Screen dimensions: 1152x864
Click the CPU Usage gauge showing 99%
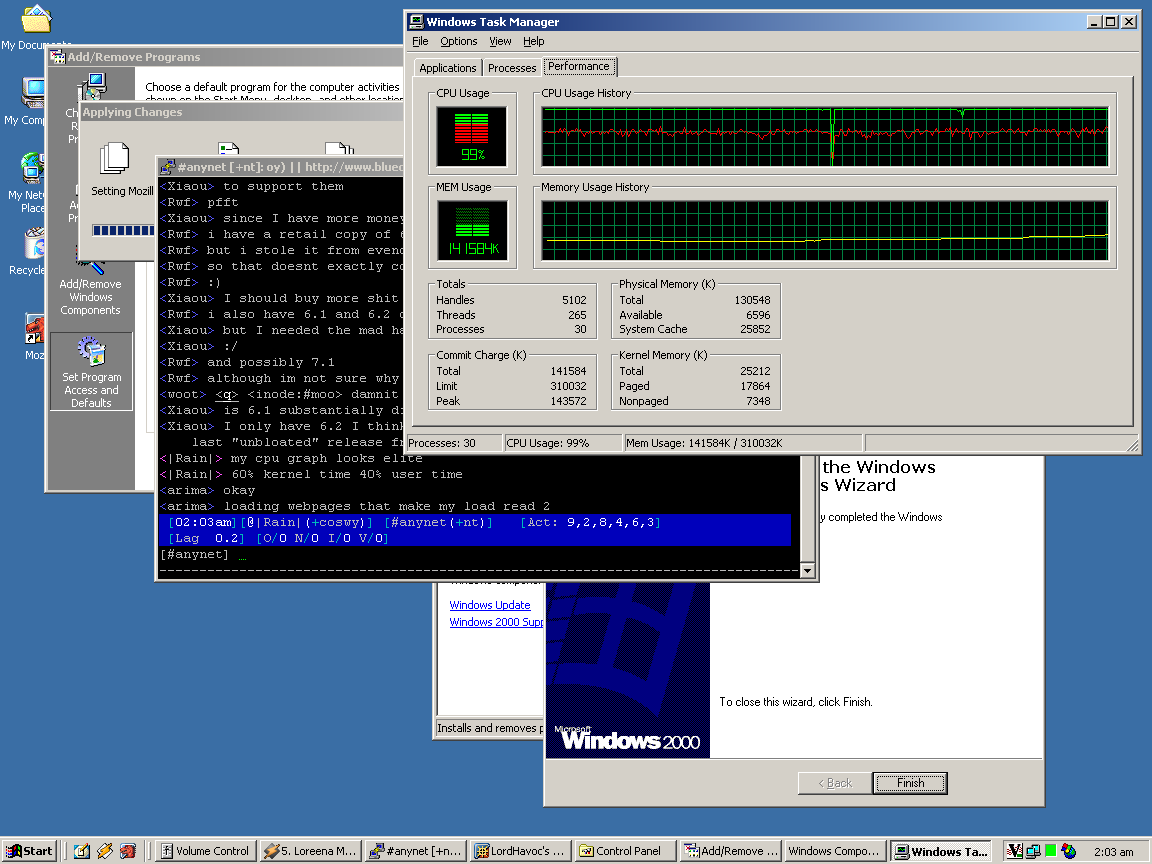472,136
